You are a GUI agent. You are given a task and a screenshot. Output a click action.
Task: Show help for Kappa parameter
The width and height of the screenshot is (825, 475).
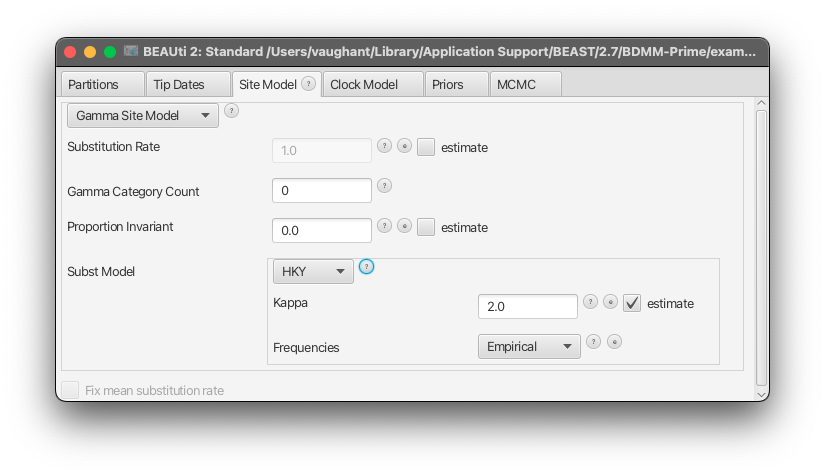coord(590,301)
